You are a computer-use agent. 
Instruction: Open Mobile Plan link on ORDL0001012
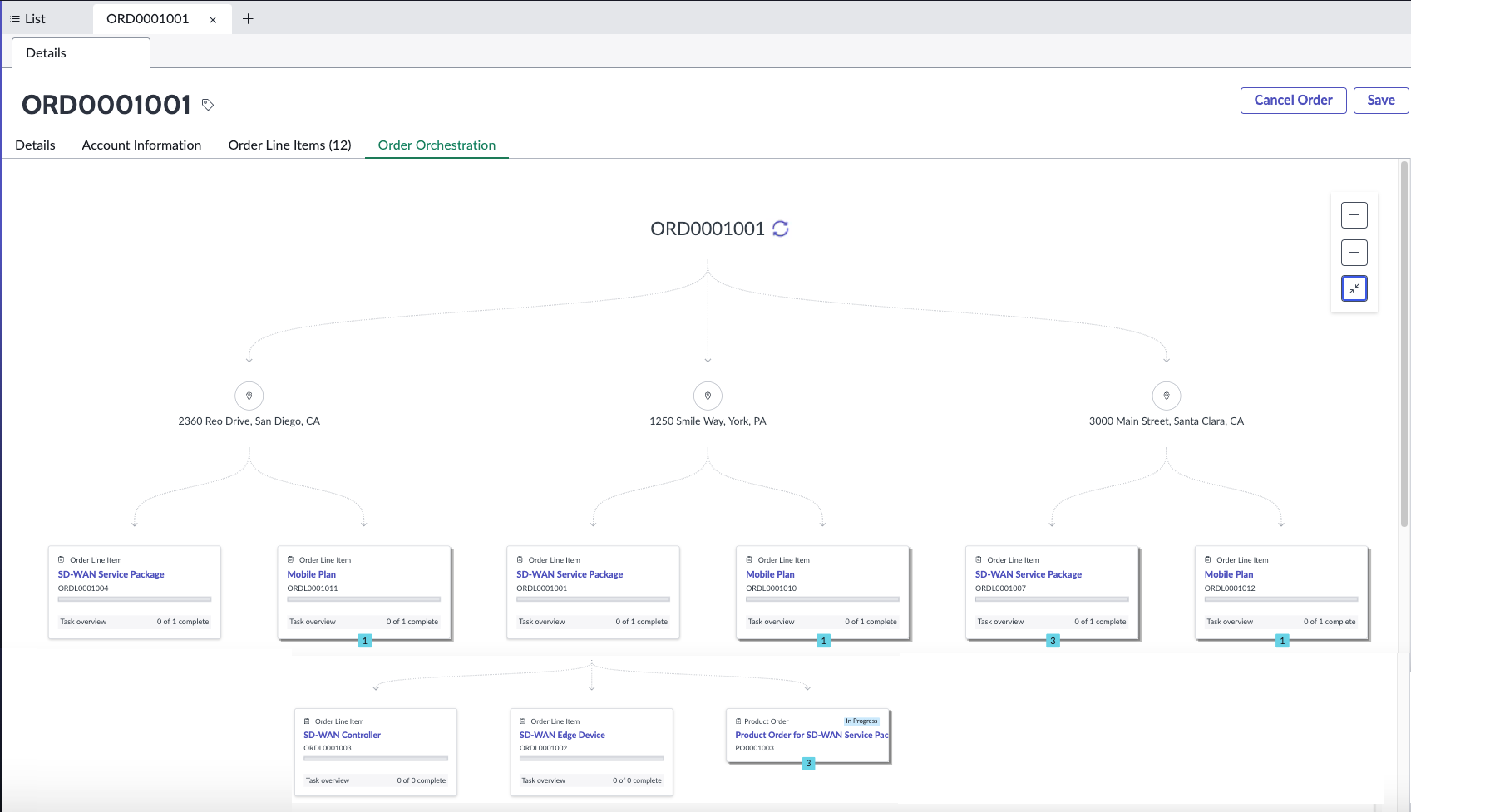[1229, 574]
